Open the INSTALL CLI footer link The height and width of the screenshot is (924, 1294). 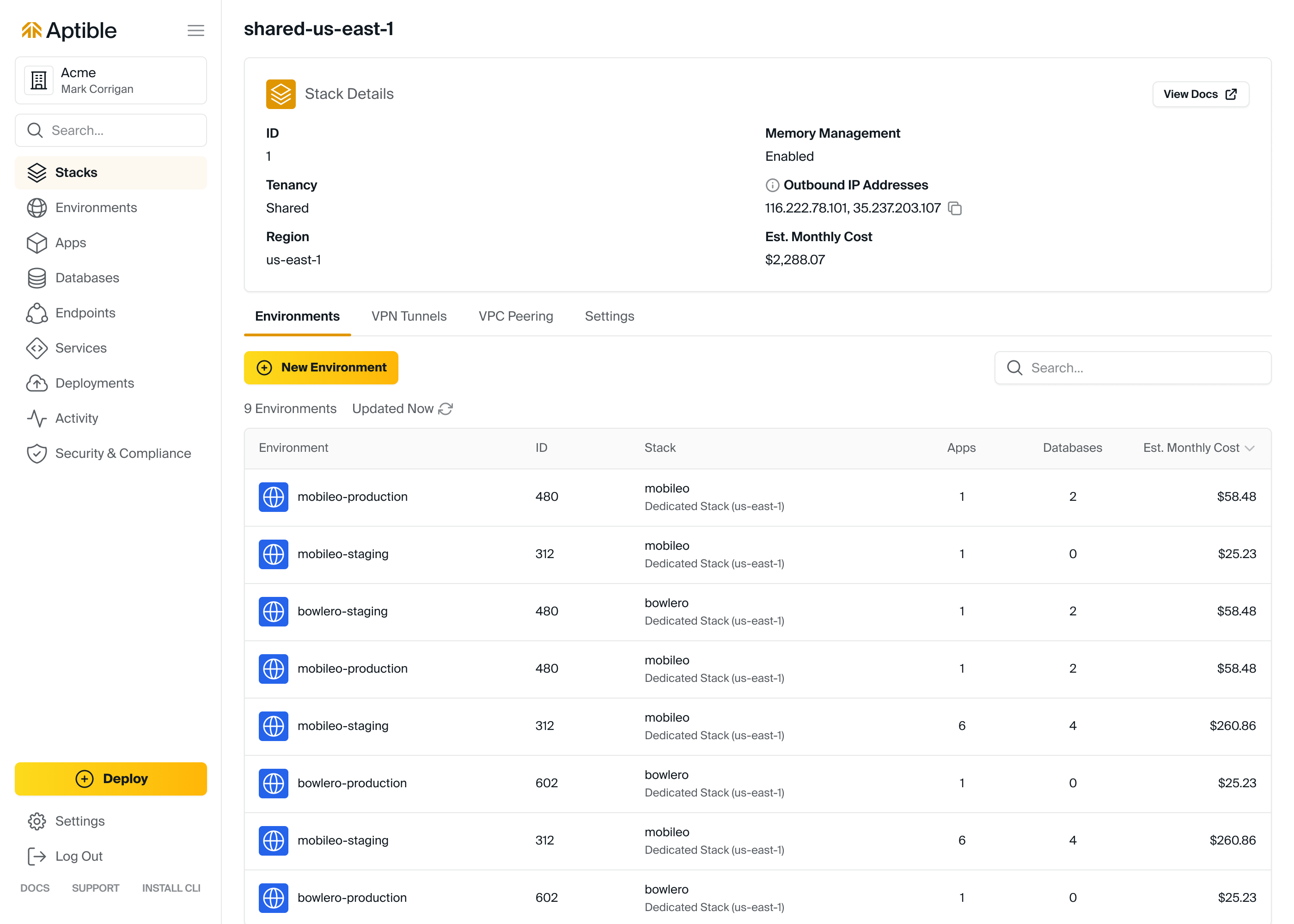pyautogui.click(x=171, y=888)
